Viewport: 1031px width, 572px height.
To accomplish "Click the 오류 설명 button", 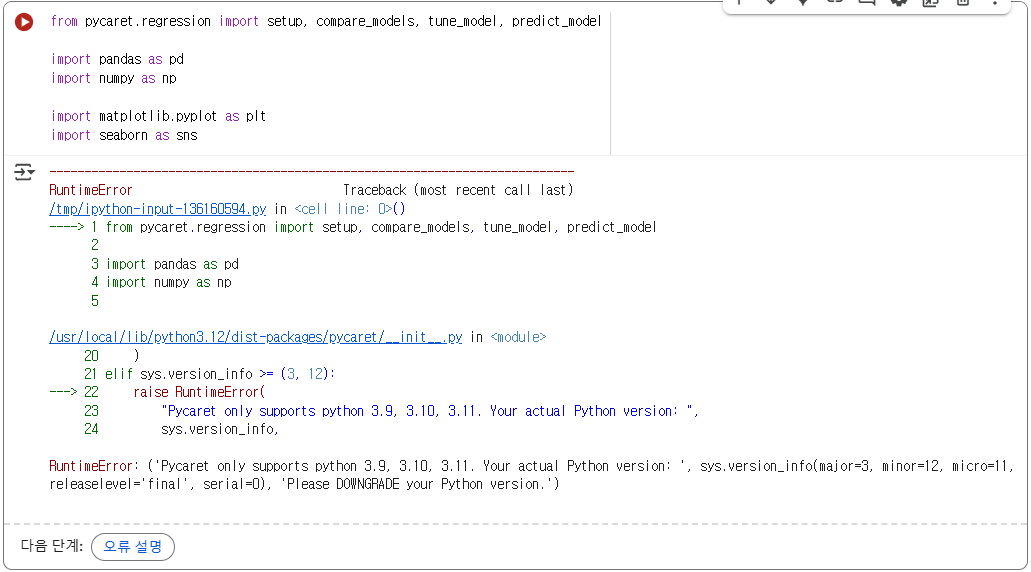I will 133,546.
